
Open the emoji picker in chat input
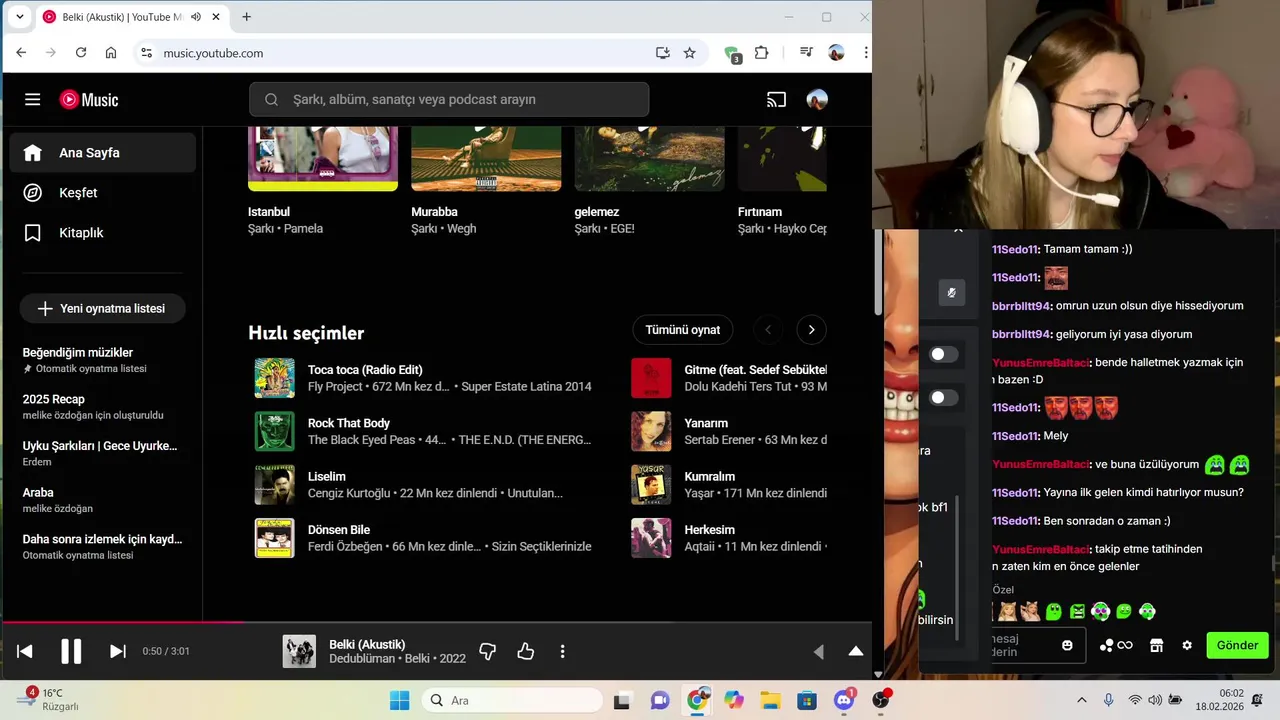(x=1067, y=645)
